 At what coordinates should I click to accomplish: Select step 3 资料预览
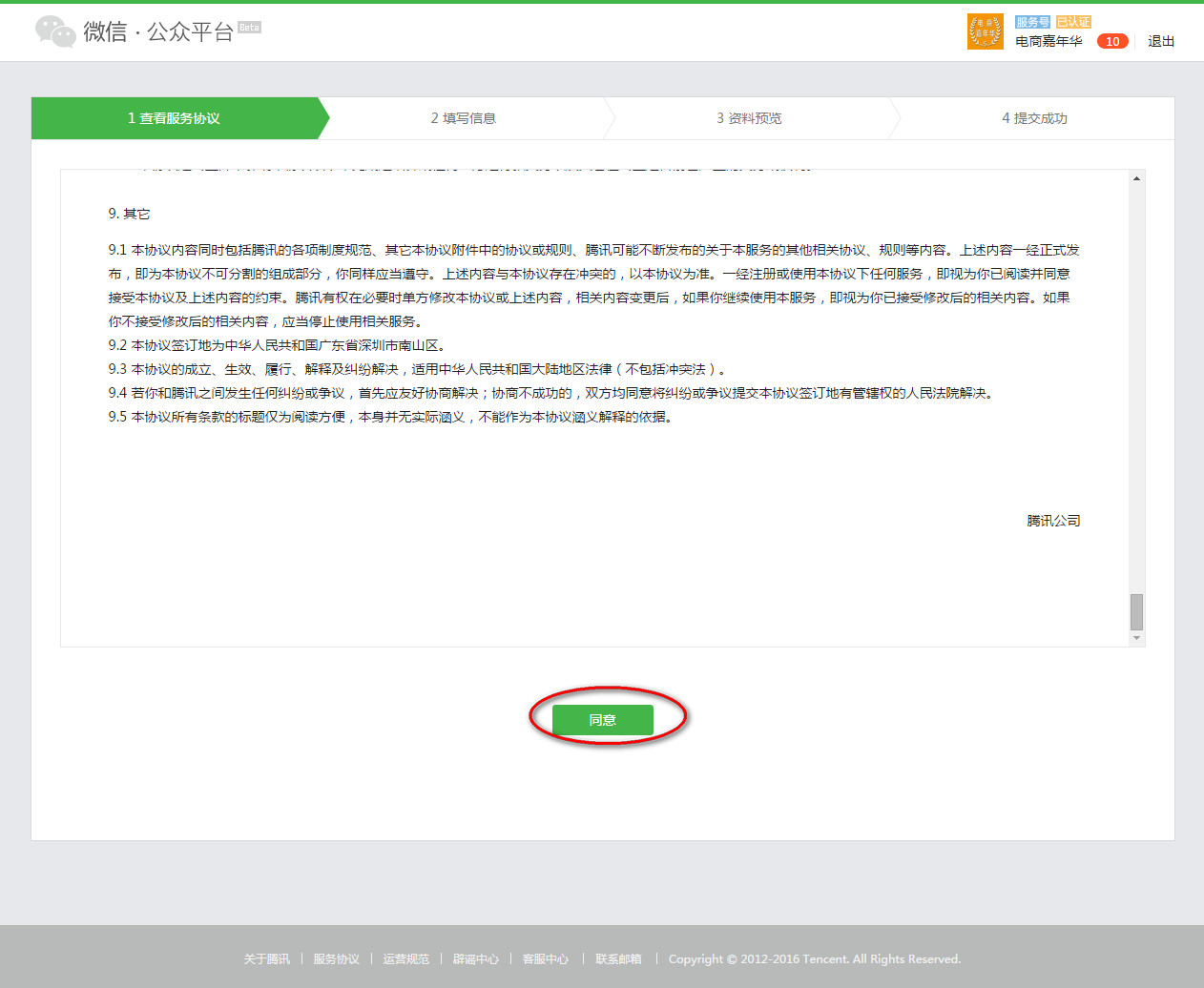click(x=749, y=118)
